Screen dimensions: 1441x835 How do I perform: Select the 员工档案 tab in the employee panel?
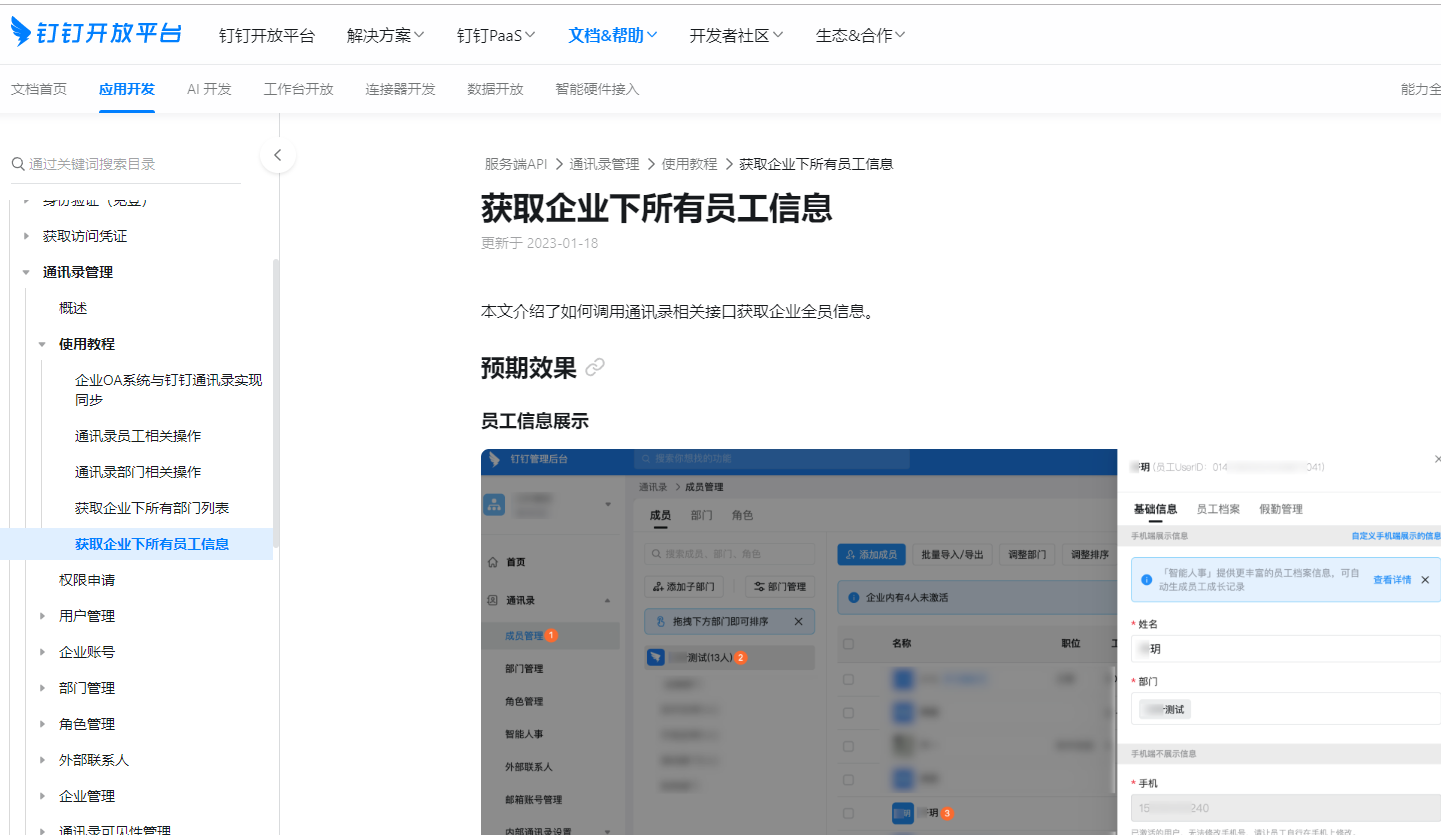coord(1218,509)
